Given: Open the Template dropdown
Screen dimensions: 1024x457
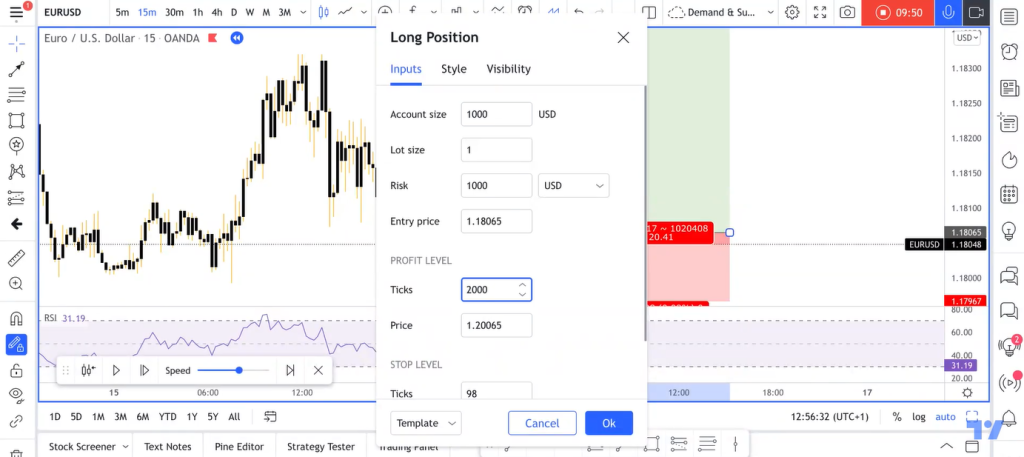Looking at the screenshot, I should [x=426, y=423].
